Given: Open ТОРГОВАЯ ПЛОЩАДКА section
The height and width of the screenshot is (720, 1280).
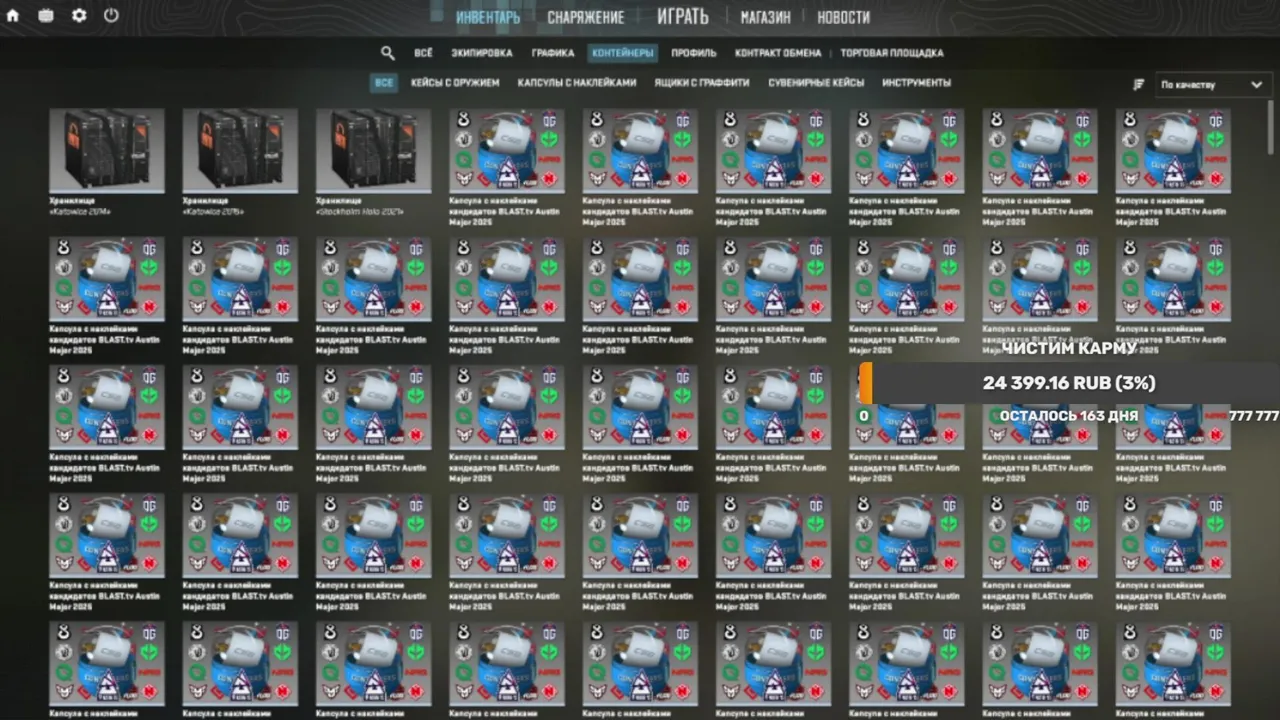Looking at the screenshot, I should [x=892, y=53].
